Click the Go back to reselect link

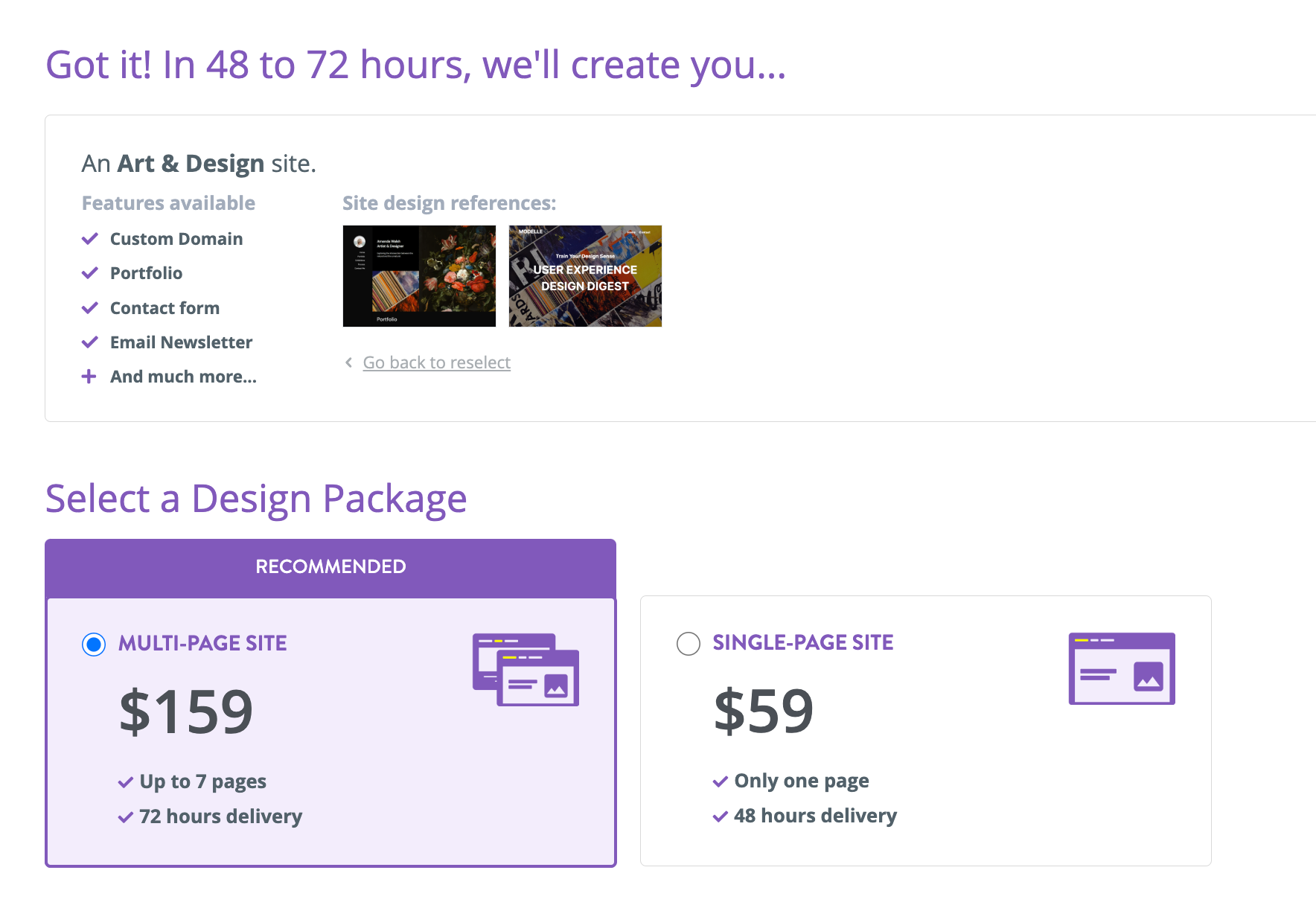click(436, 362)
